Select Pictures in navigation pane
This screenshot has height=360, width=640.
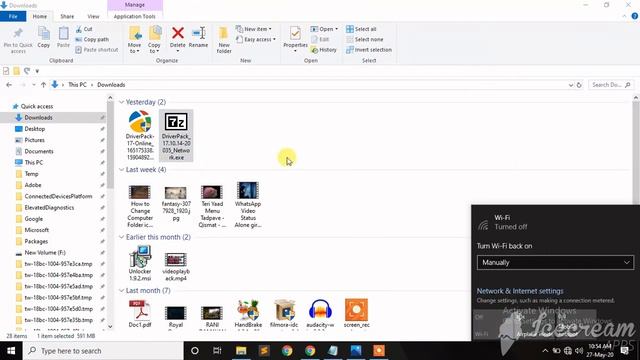pos(35,140)
